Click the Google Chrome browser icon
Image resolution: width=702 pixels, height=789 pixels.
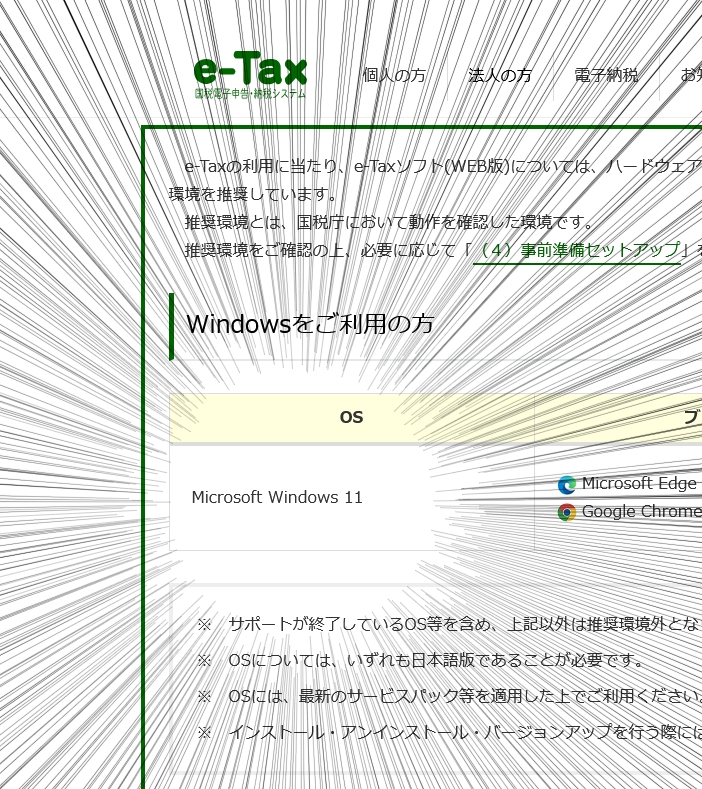[x=567, y=512]
